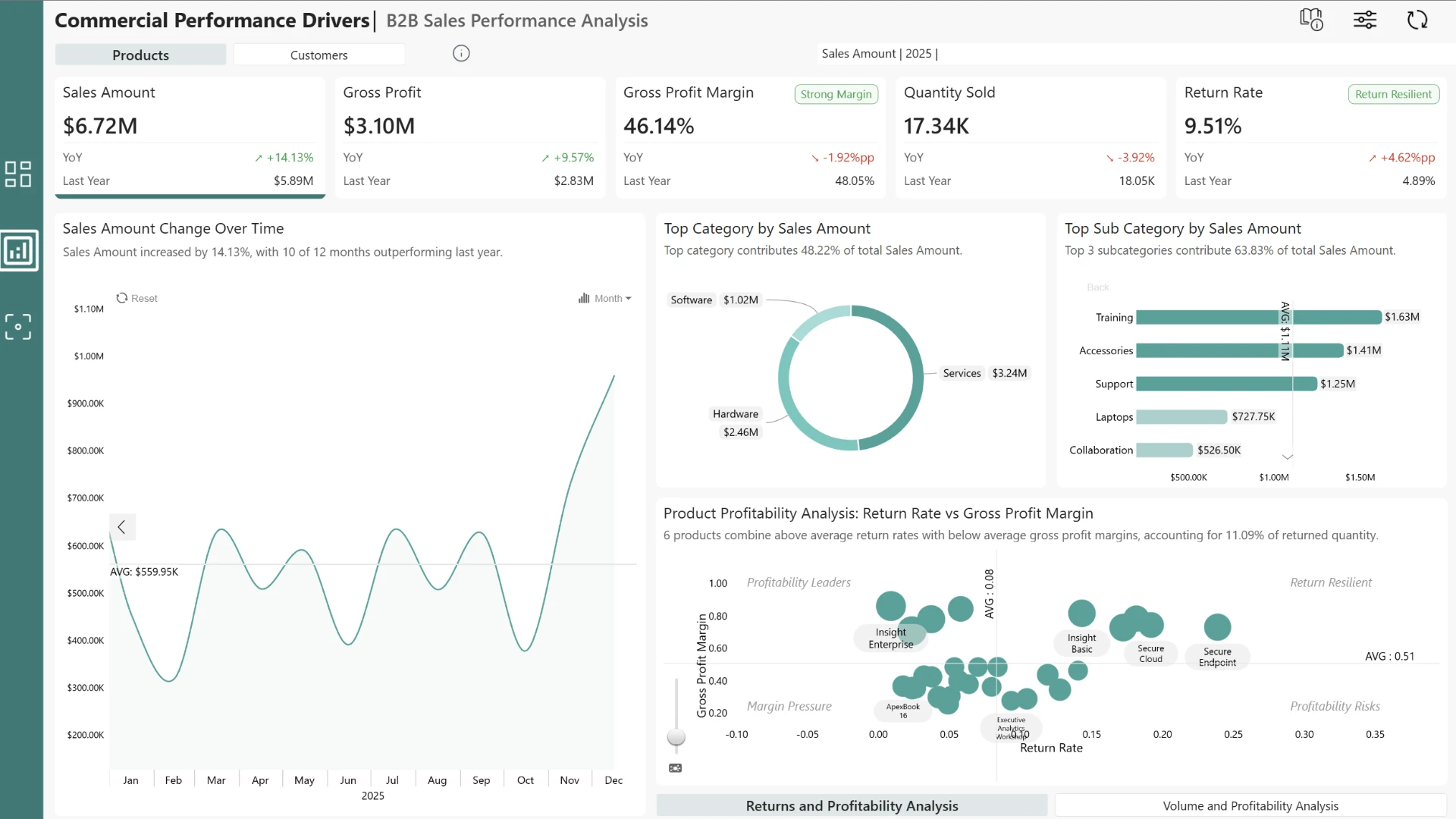The height and width of the screenshot is (819, 1456).
Task: Click the $1.63M Training value label
Action: click(1402, 317)
